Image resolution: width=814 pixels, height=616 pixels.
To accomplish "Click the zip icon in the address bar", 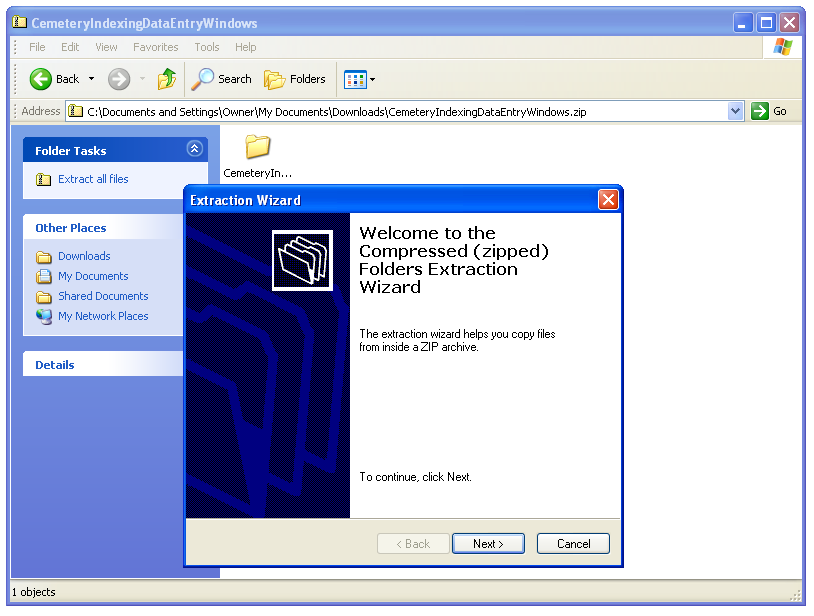I will point(76,111).
